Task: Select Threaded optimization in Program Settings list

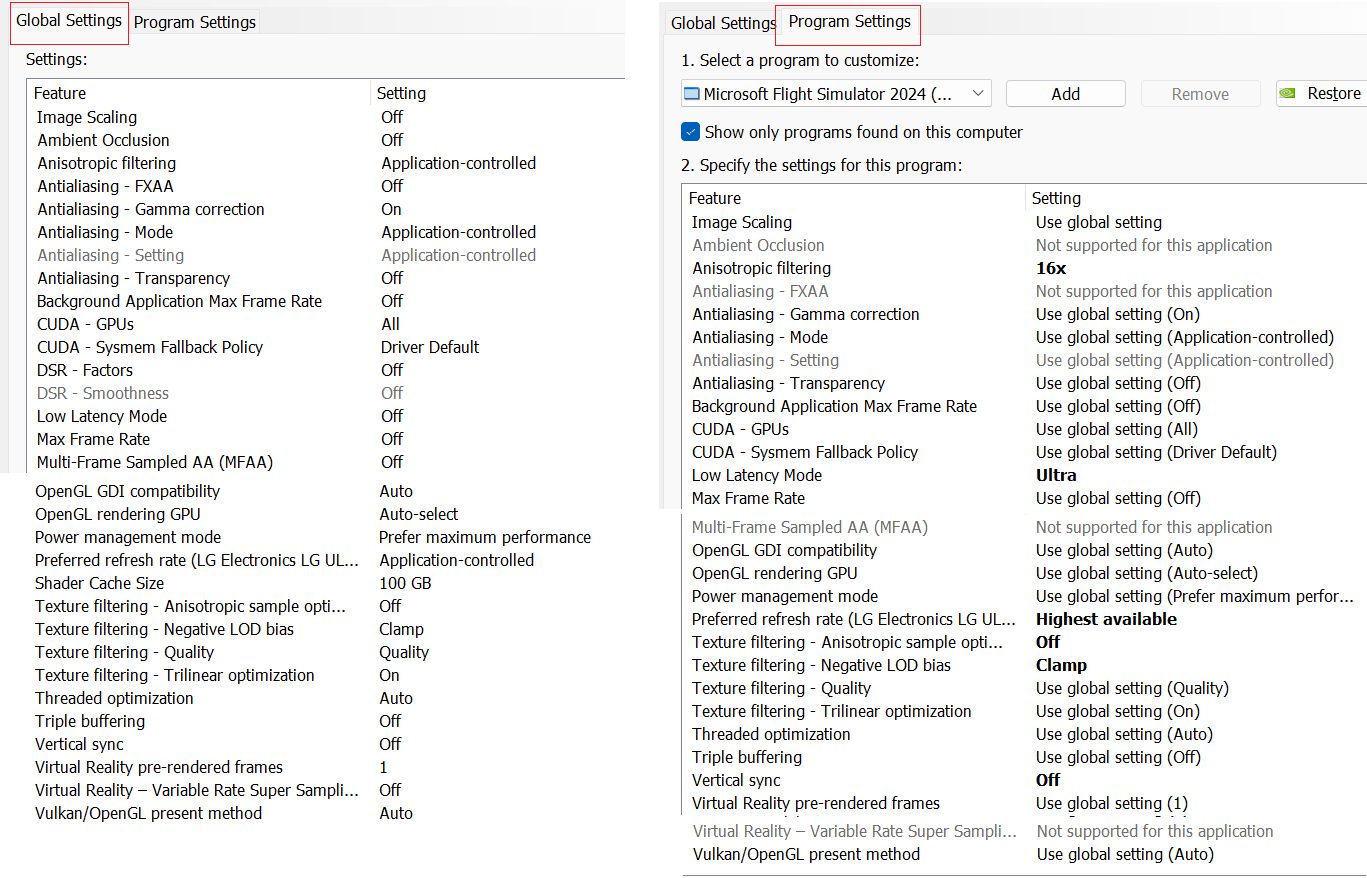Action: pos(771,734)
